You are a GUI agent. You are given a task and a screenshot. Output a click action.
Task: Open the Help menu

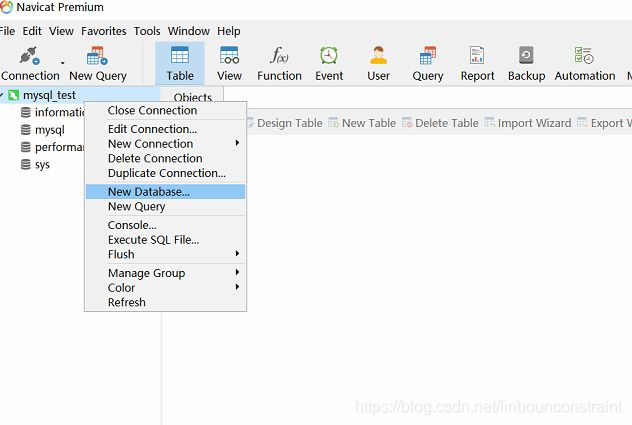tap(229, 31)
